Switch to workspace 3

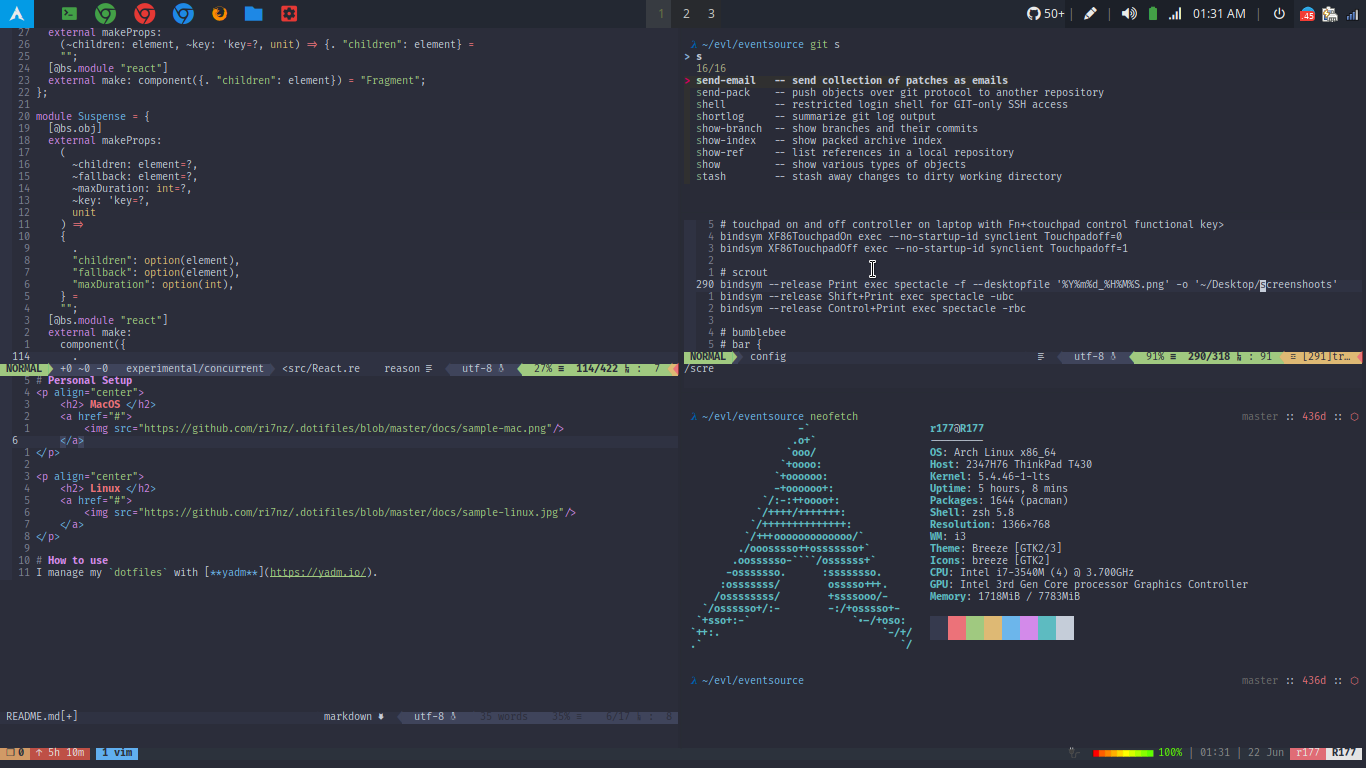click(x=711, y=13)
